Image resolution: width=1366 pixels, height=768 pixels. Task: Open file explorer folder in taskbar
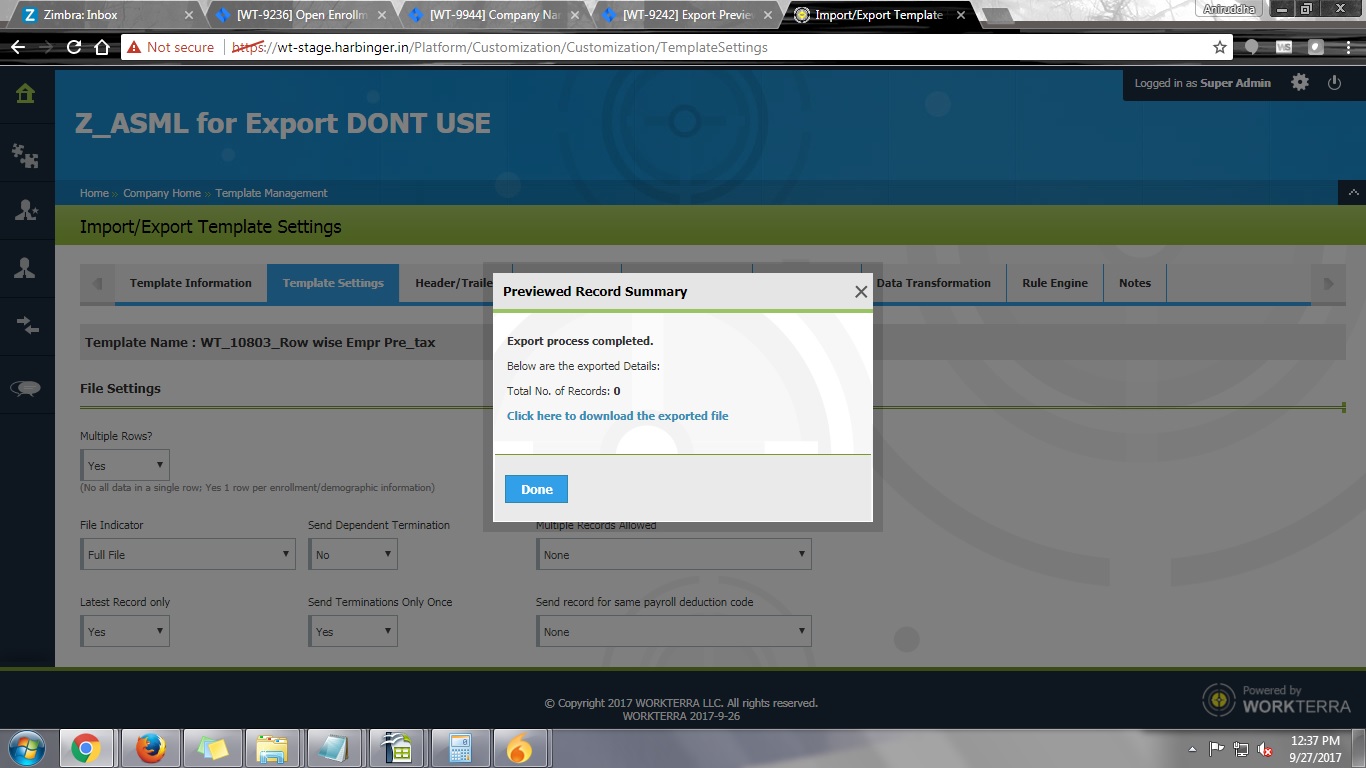point(272,748)
